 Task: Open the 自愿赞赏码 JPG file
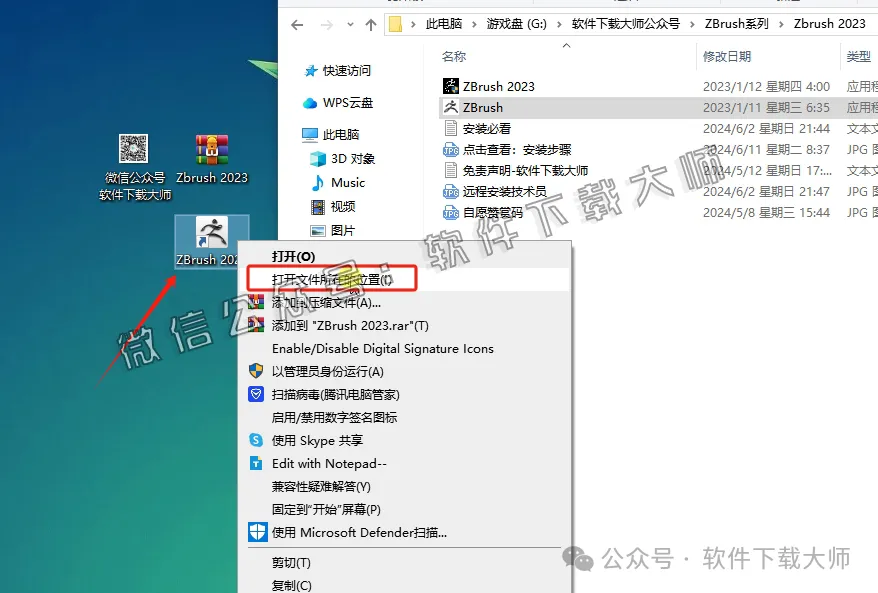[493, 212]
